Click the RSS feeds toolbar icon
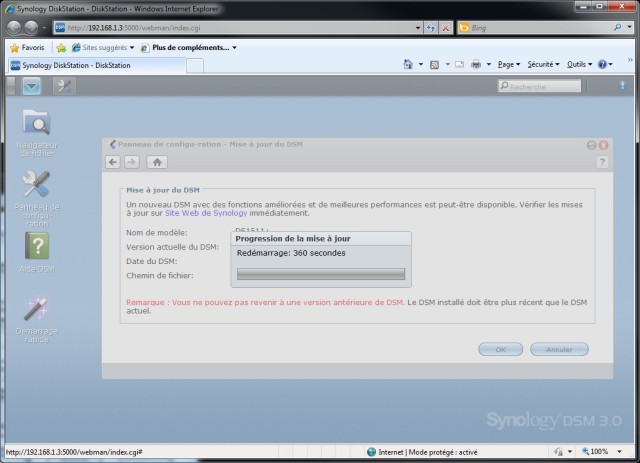 (434, 65)
